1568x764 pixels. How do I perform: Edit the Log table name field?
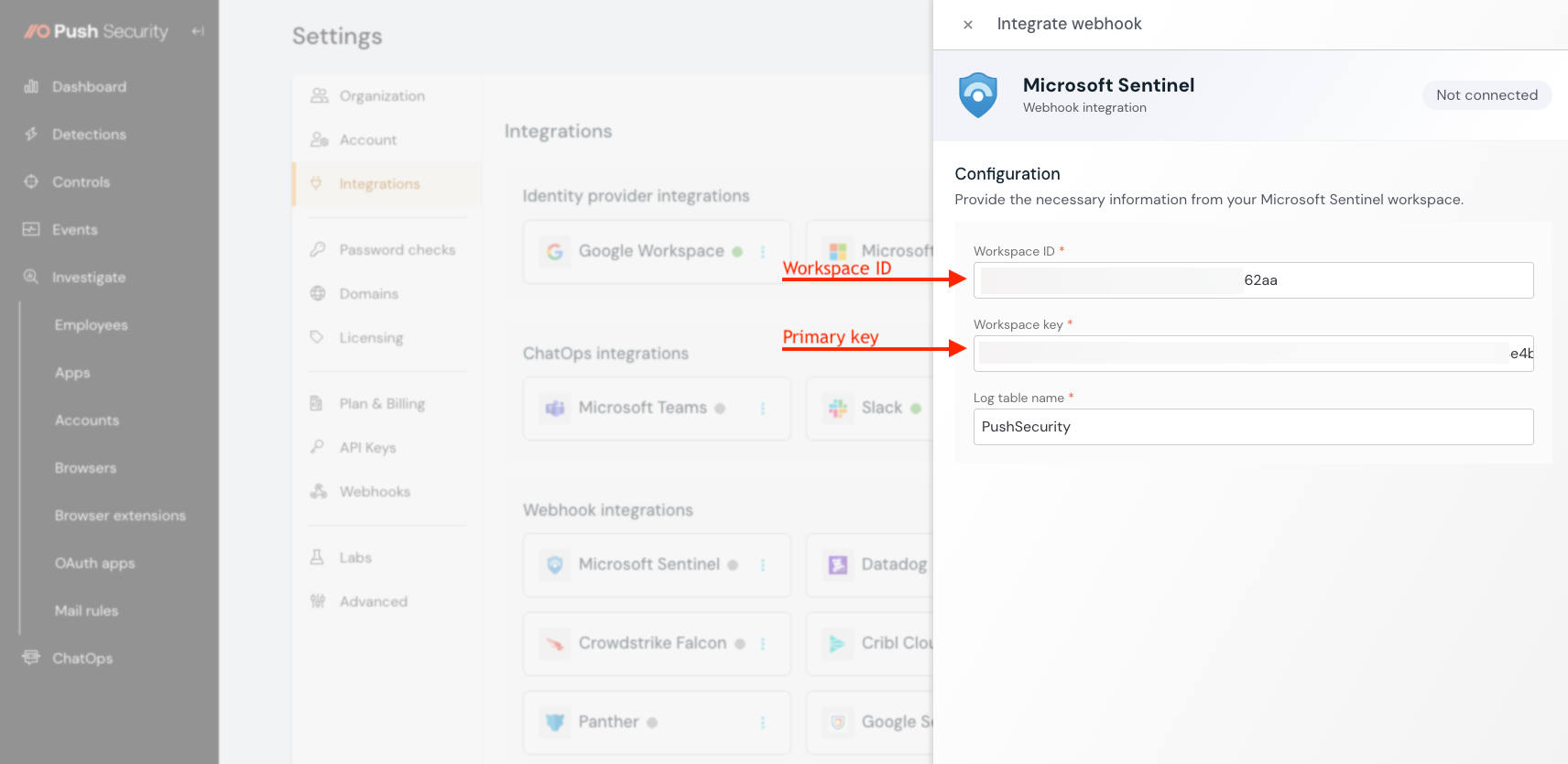coord(1253,427)
